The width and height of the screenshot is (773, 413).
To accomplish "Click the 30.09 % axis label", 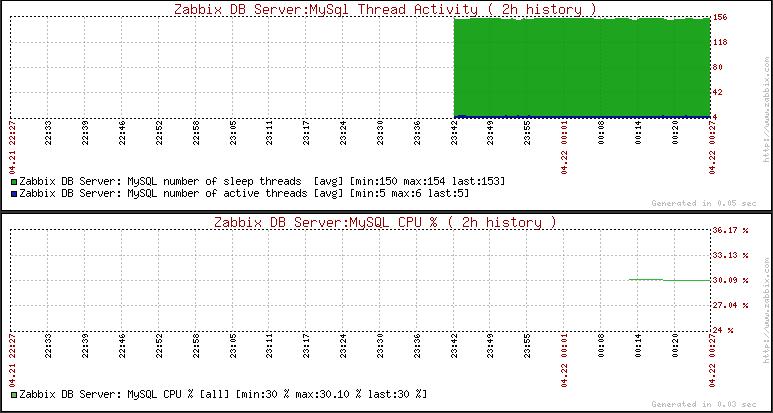I will 731,280.
